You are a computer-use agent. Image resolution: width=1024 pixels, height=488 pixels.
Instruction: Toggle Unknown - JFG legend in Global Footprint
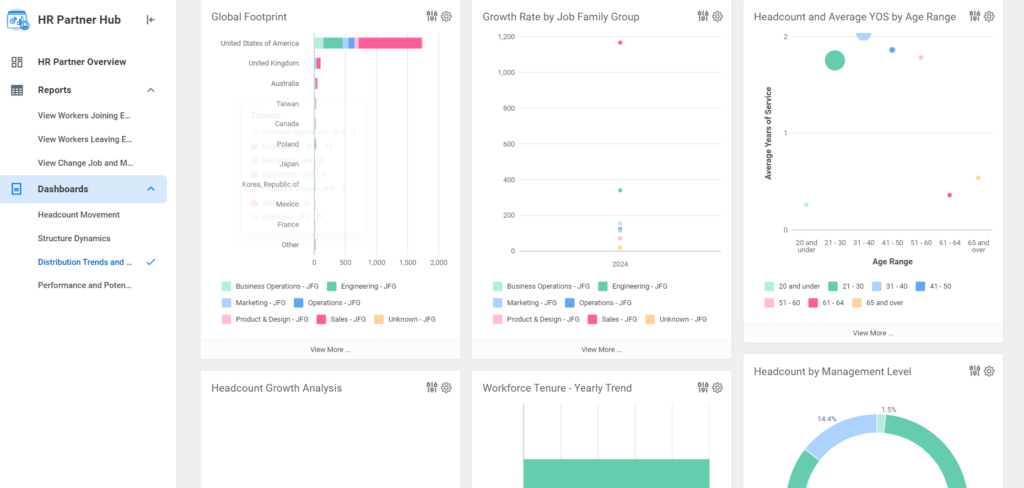click(405, 319)
